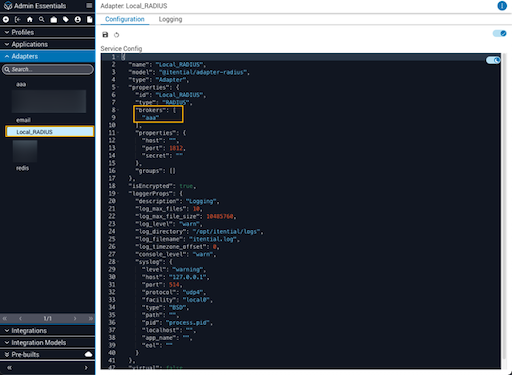Screen dimensions: 512x375
Task: Click the undo/reset icon beside save
Action: click(x=116, y=35)
